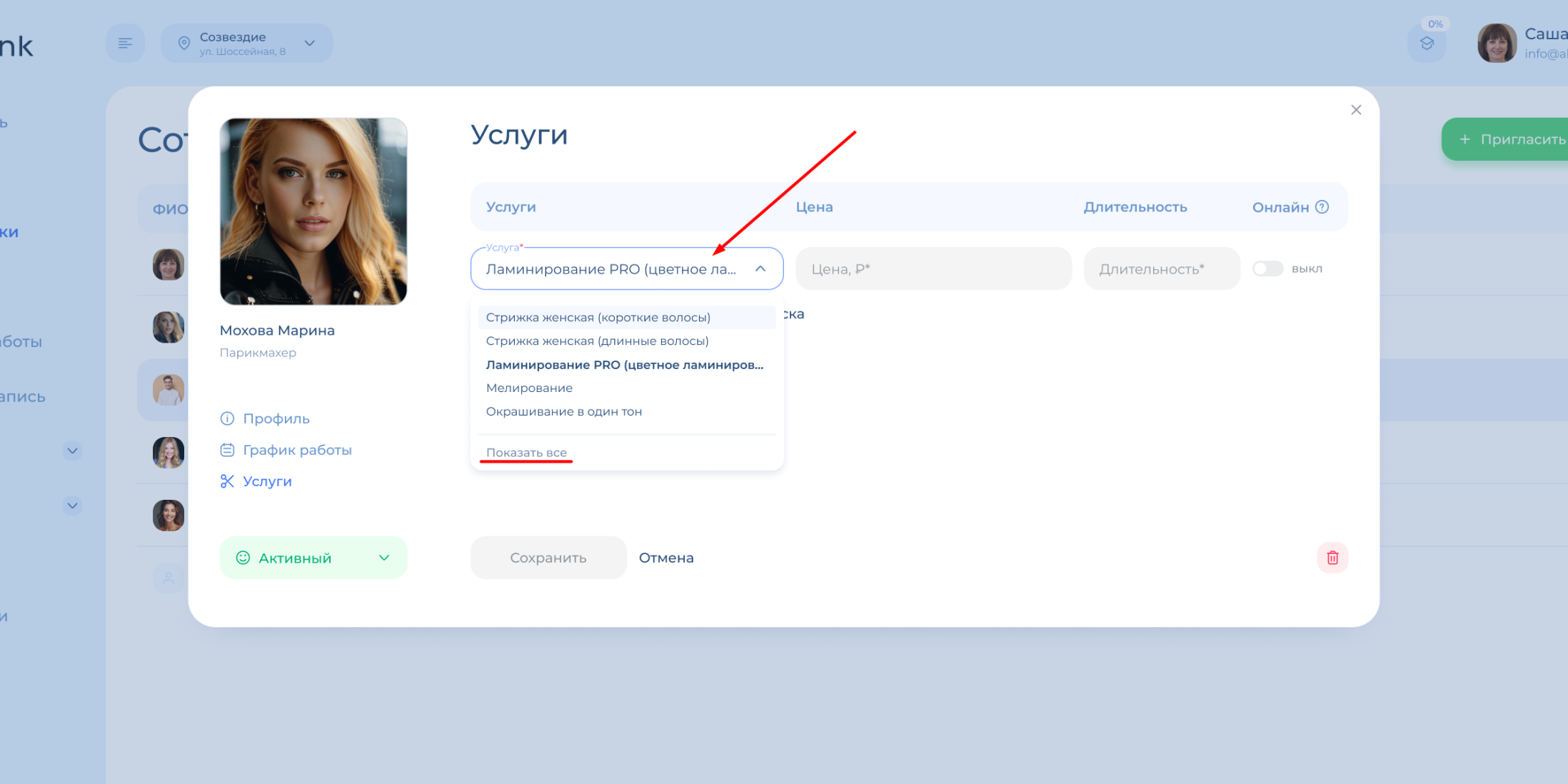
Task: Click the red trash delete icon
Action: point(1332,558)
